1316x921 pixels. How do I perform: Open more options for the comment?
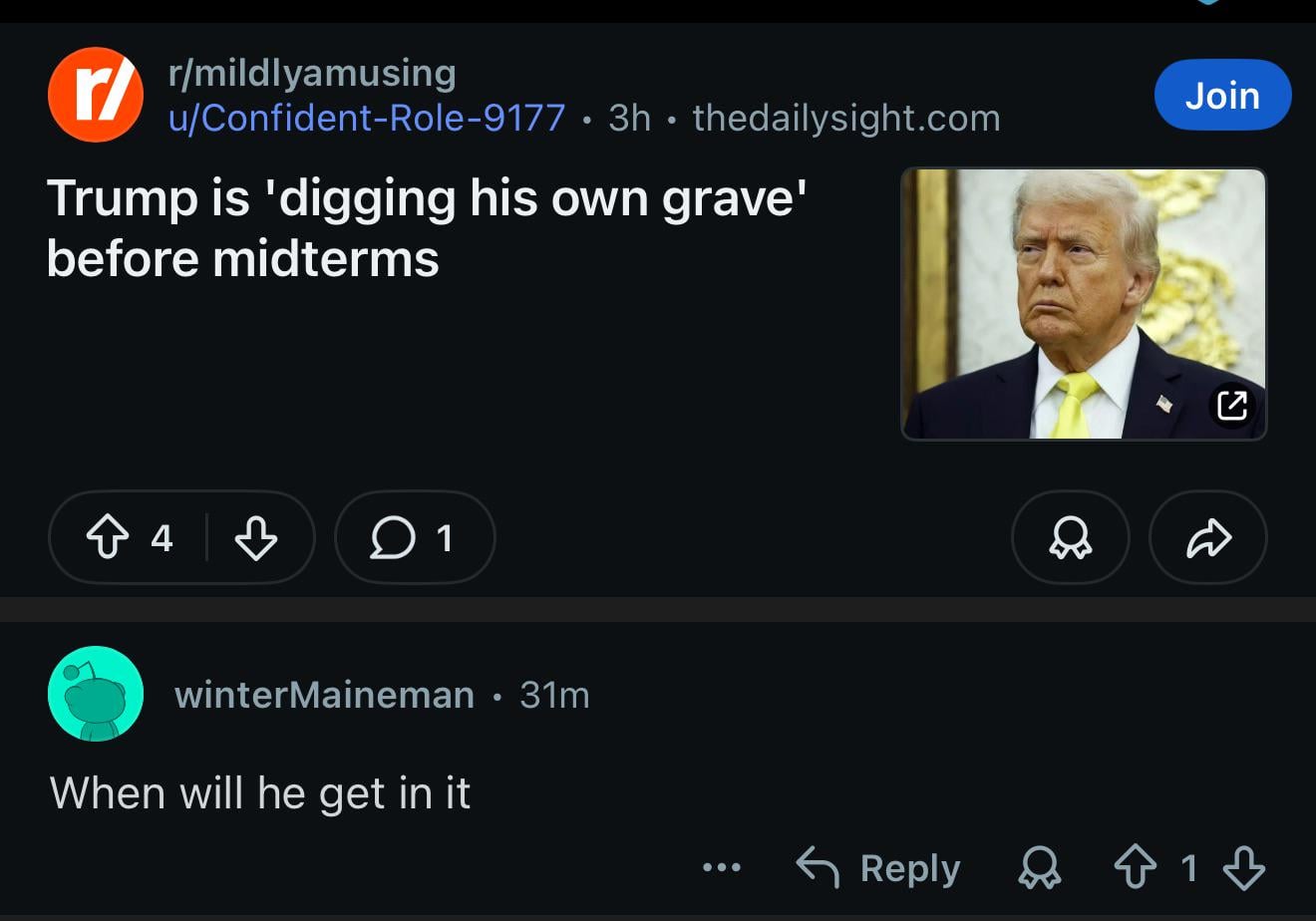[722, 868]
